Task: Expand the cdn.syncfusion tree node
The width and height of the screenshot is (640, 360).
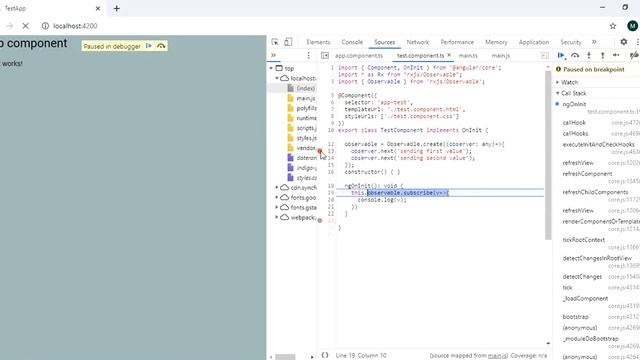Action: [277, 187]
